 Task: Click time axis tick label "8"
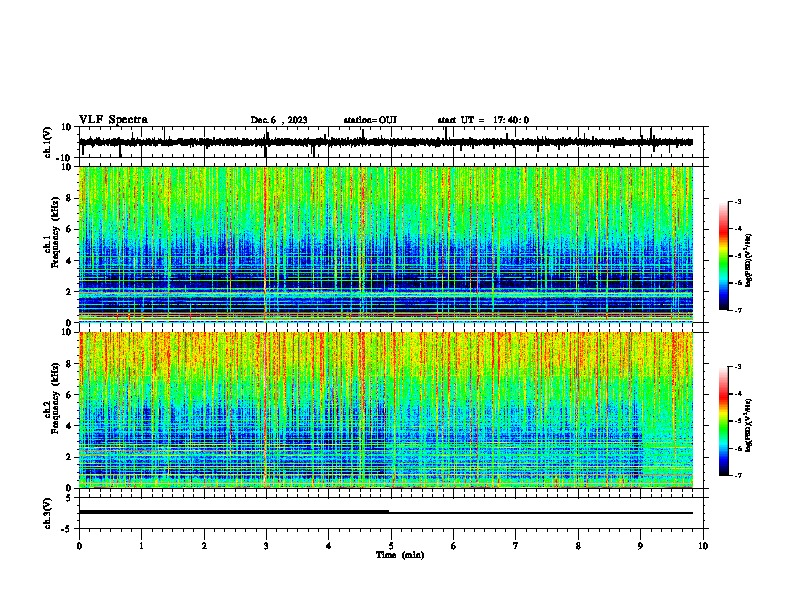point(578,546)
